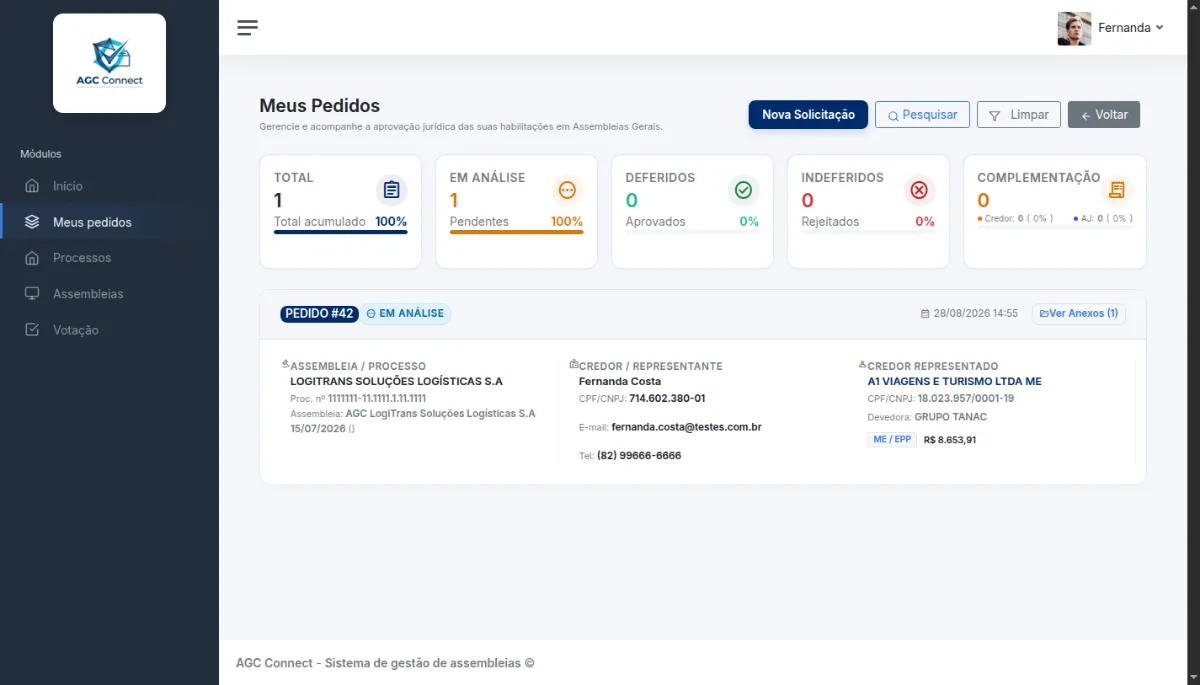Screen dimensions: 1200x685
Task: Click the Processos sidebar icon
Action: coord(32,258)
